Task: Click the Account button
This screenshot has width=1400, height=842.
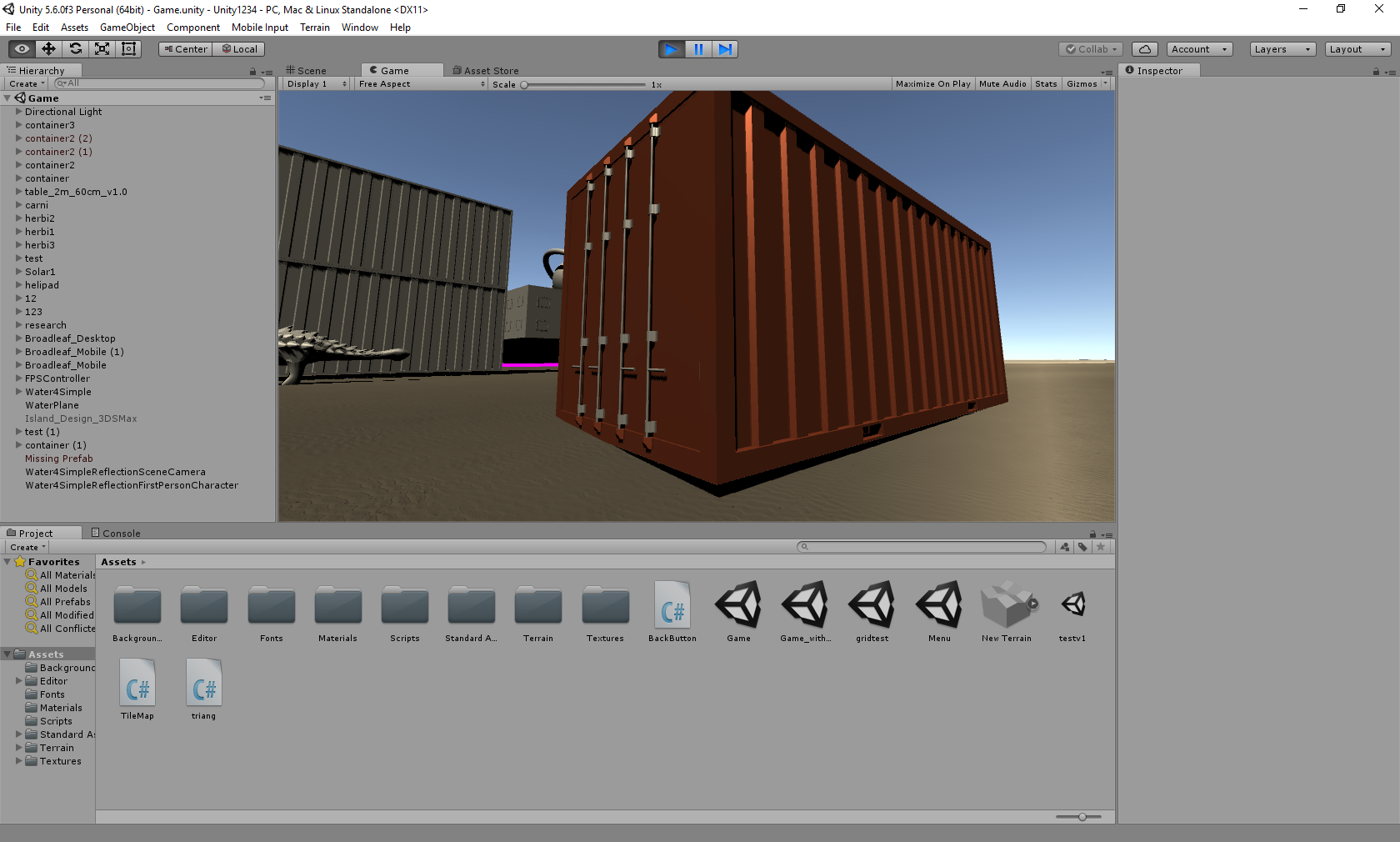Action: [1199, 49]
